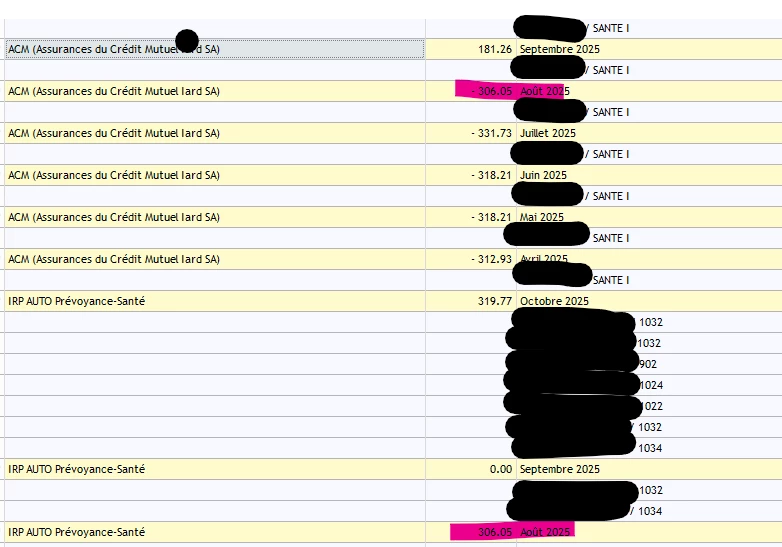782x547 pixels.
Task: Select the ACM name cell in the 181.26 row
Action: pos(214,49)
